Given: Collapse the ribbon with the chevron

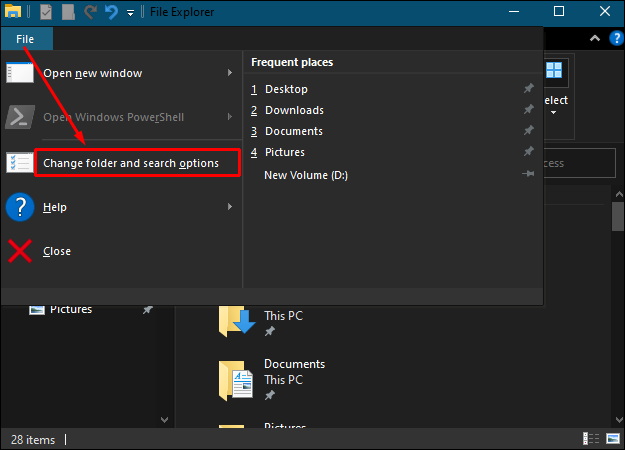Looking at the screenshot, I should [x=595, y=38].
